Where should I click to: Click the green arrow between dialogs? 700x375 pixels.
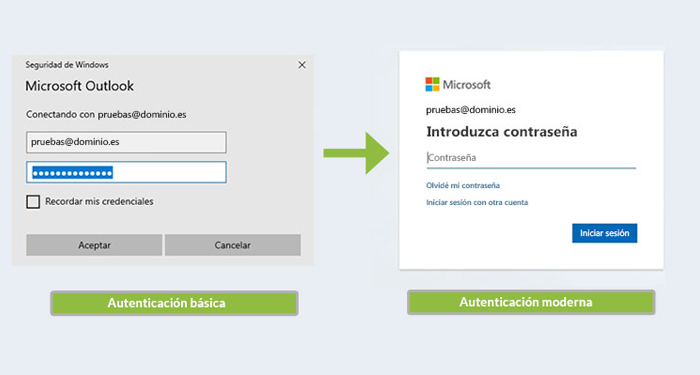(x=356, y=153)
